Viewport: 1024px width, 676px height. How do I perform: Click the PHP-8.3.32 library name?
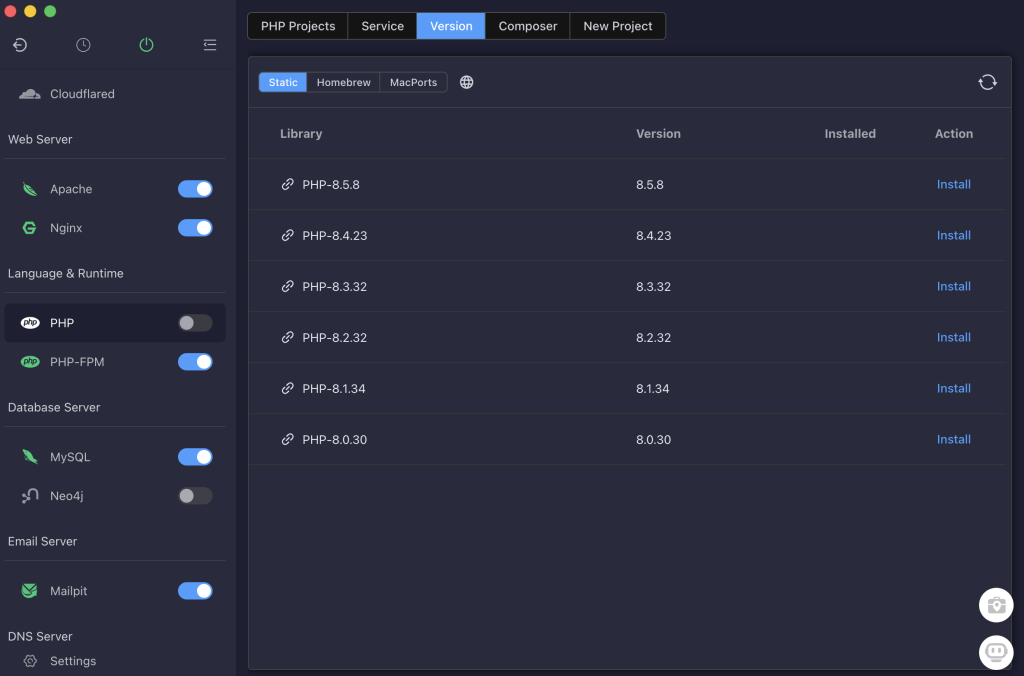[x=334, y=286]
